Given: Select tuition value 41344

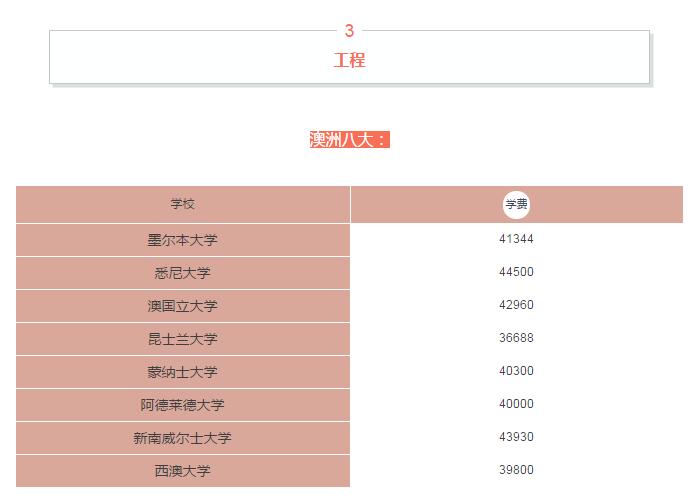Looking at the screenshot, I should click(516, 239).
